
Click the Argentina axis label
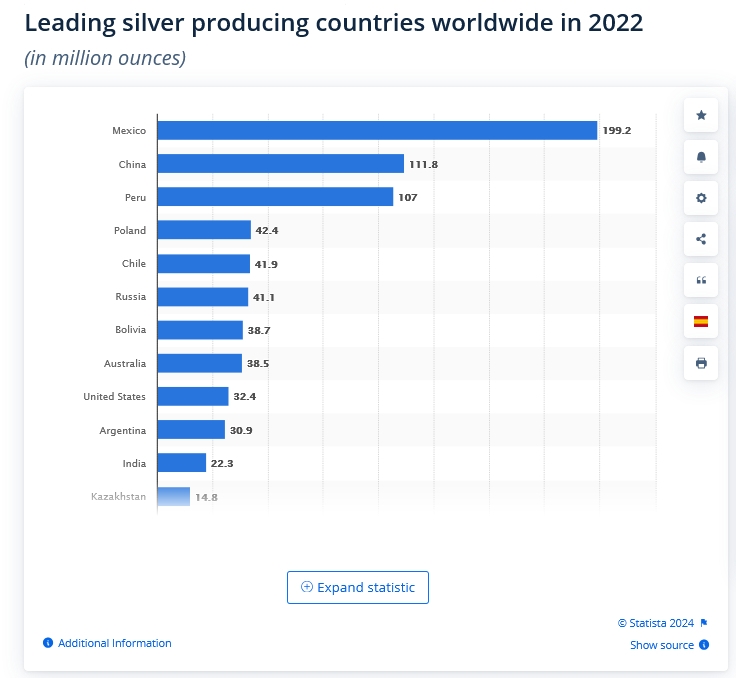(x=123, y=431)
